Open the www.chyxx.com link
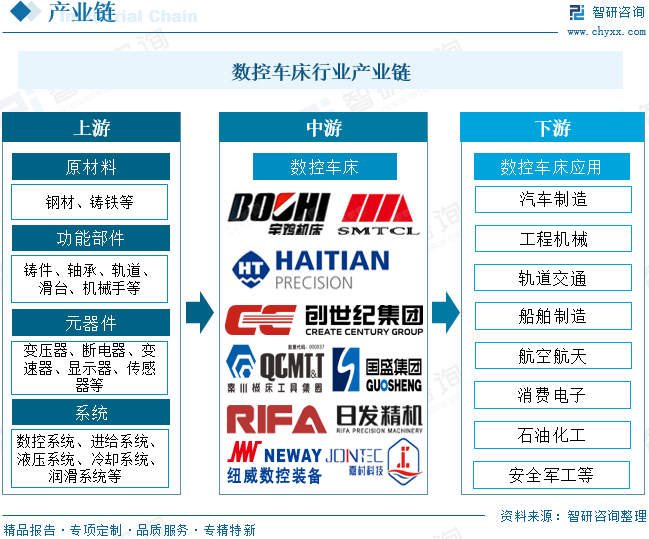The height and width of the screenshot is (539, 649). point(606,31)
